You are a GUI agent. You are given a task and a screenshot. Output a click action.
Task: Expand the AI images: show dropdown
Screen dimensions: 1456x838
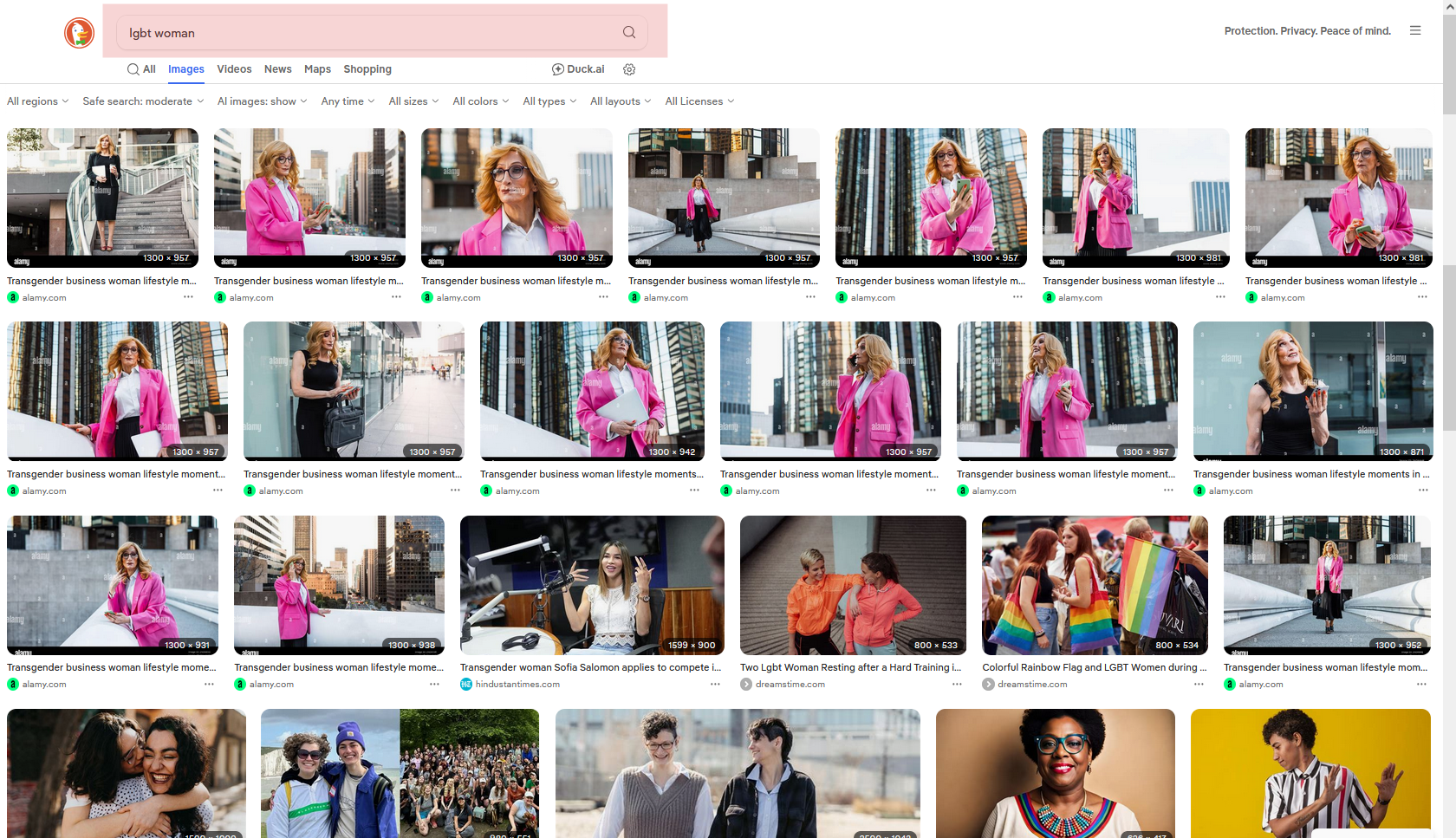pos(262,101)
